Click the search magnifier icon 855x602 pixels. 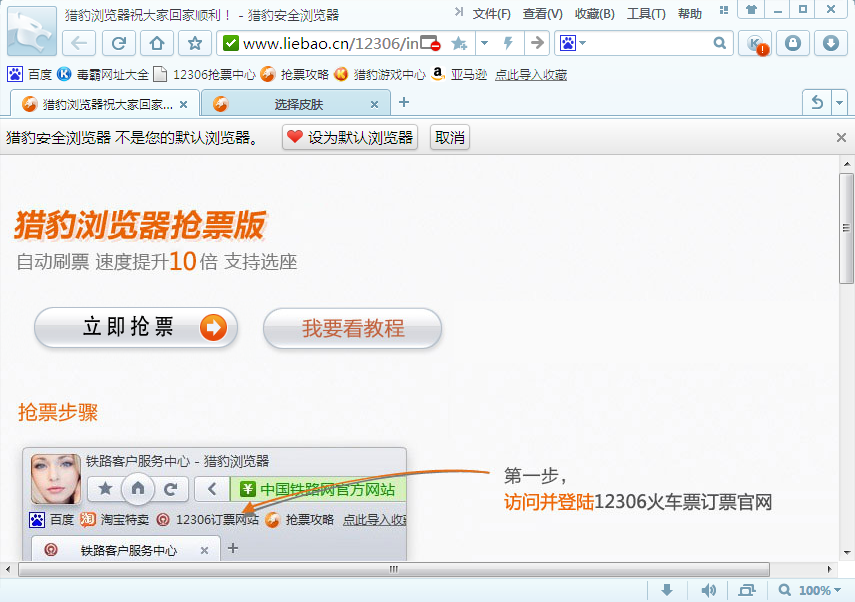pyautogui.click(x=720, y=43)
